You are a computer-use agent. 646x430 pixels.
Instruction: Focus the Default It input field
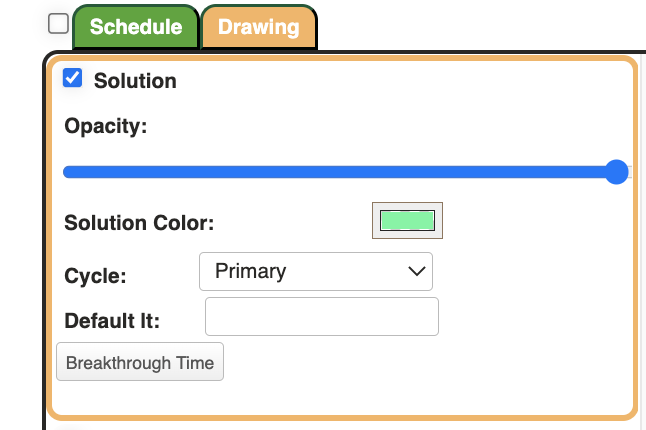322,317
